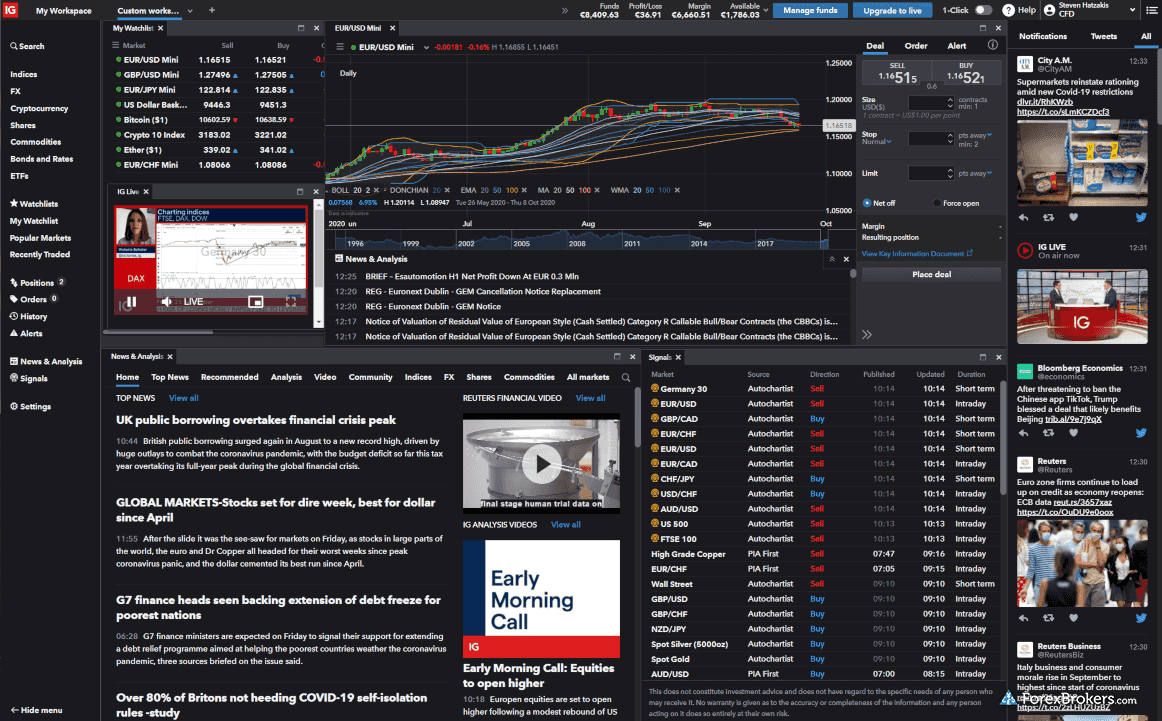Like the Bloomberg Economics tweet
Screen dimensions: 1162x721
tap(1073, 433)
